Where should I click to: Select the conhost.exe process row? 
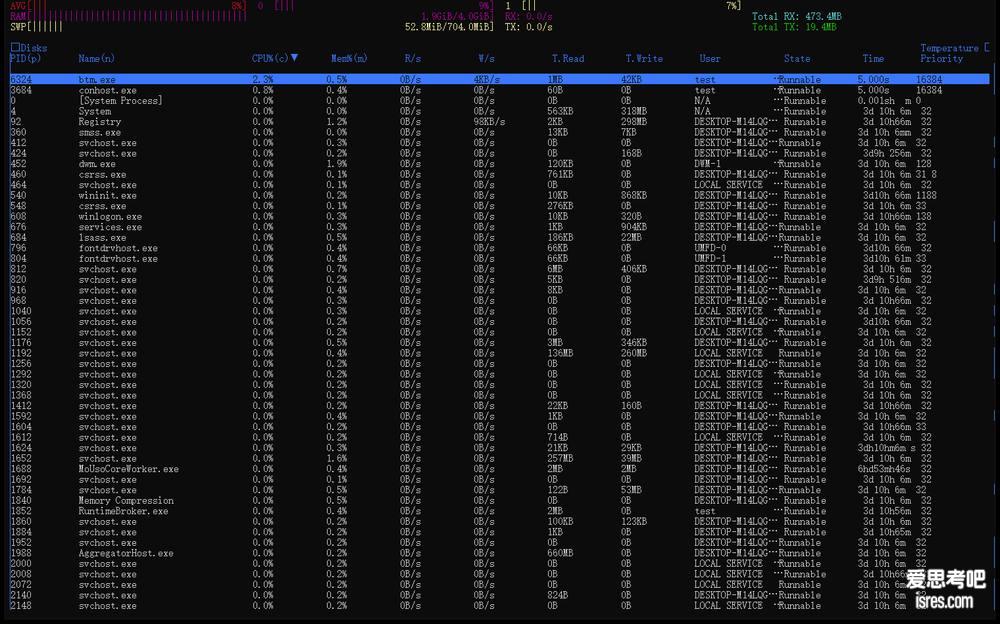[499, 90]
